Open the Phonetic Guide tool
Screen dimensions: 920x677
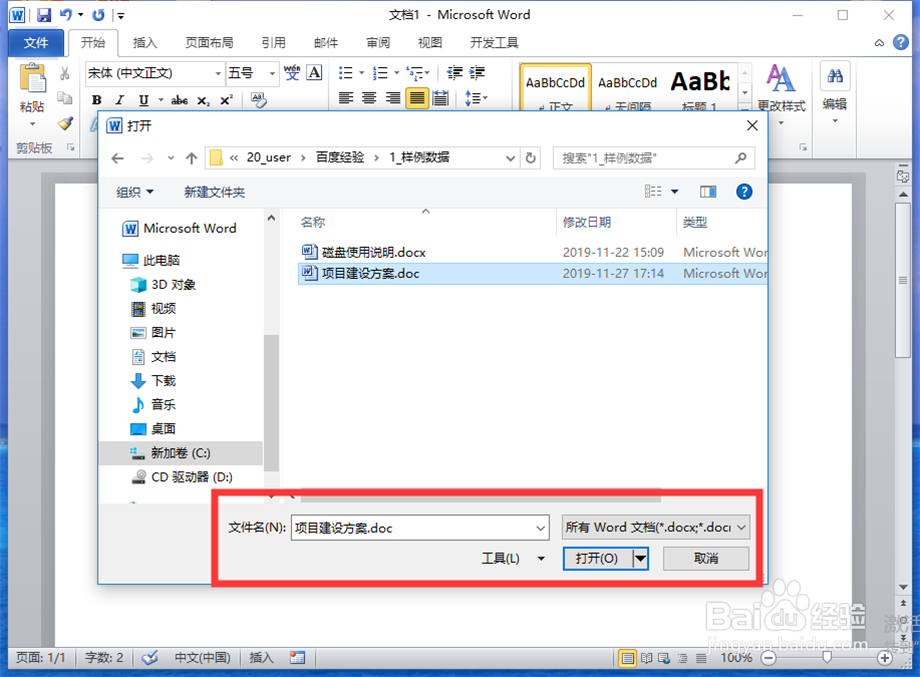(292, 73)
